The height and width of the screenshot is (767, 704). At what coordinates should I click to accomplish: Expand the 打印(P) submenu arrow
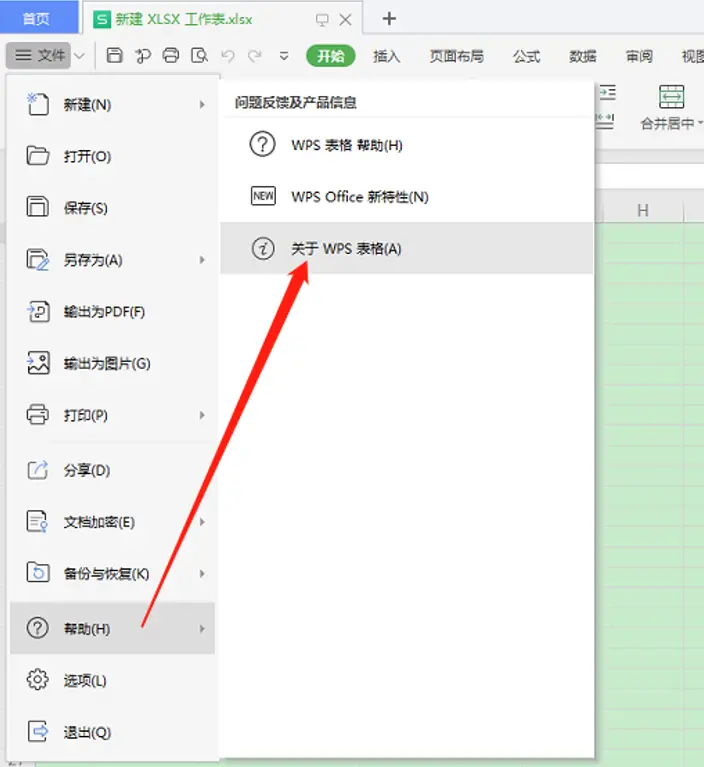click(202, 415)
